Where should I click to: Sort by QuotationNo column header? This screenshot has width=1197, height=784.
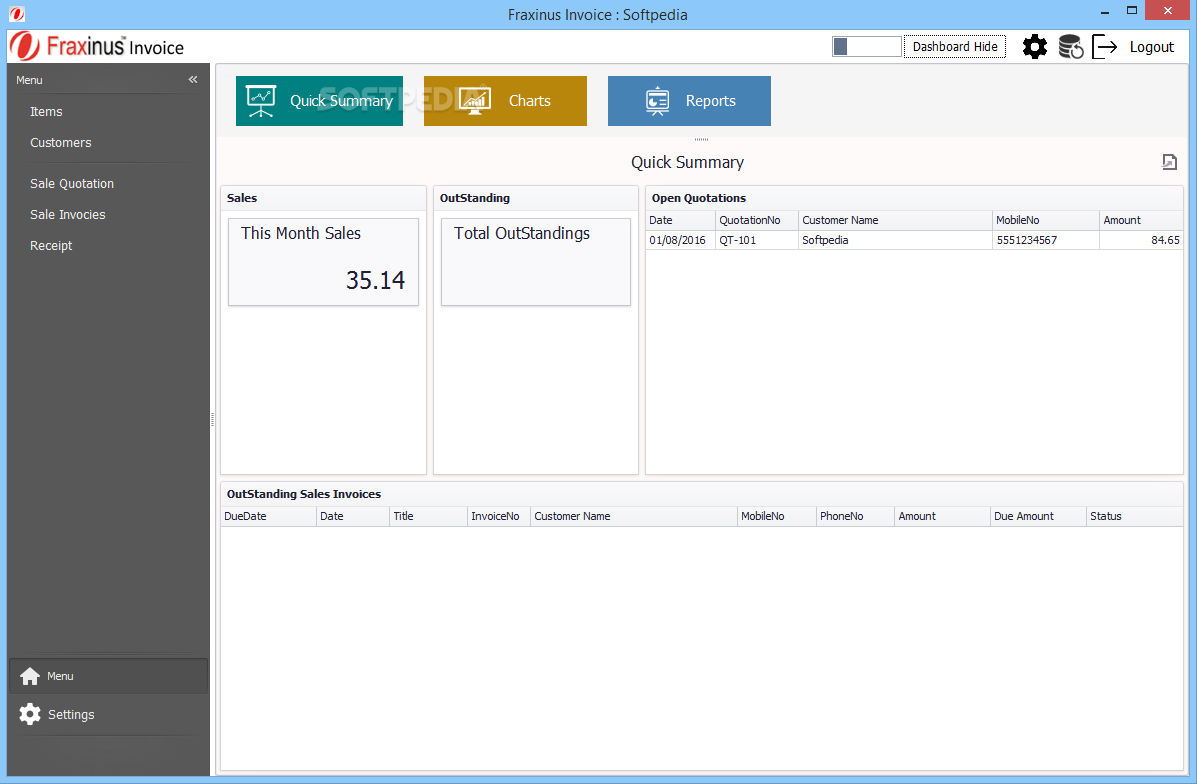pyautogui.click(x=757, y=220)
